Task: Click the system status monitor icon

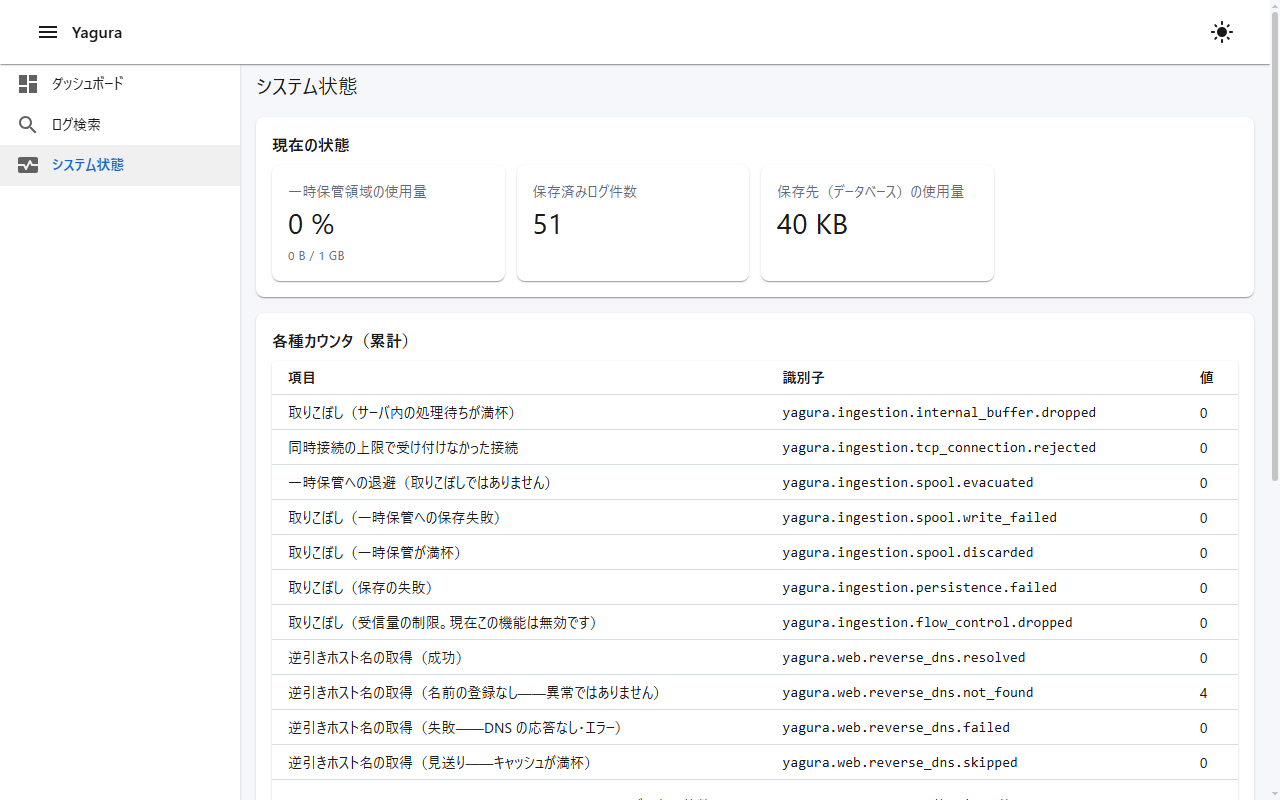Action: pos(28,165)
